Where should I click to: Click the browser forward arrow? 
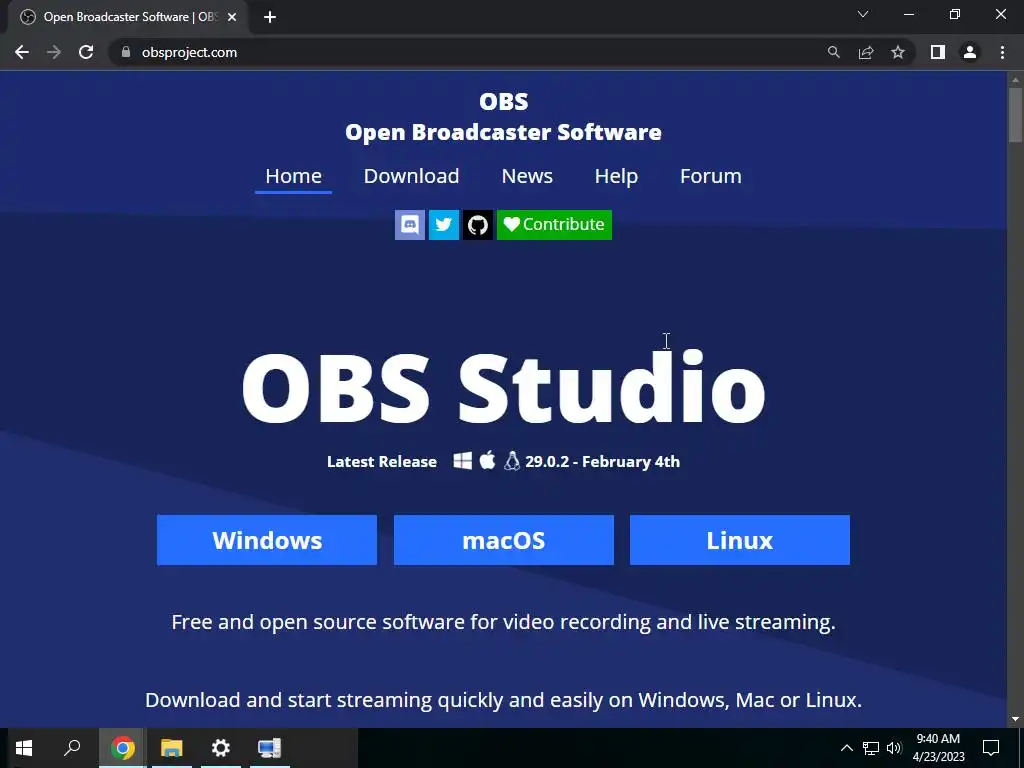point(54,52)
